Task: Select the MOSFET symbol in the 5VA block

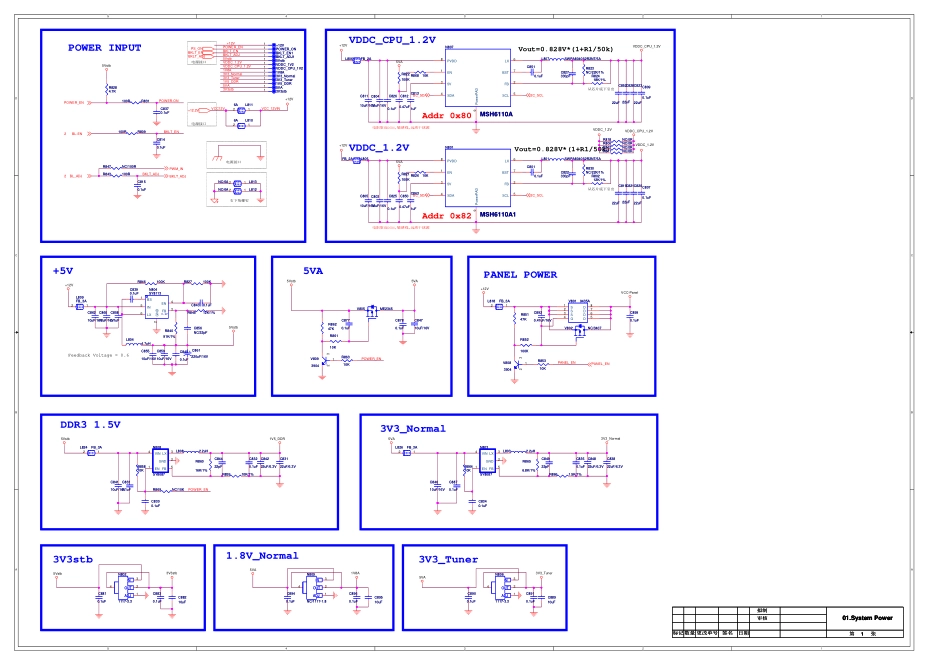Action: tap(371, 310)
